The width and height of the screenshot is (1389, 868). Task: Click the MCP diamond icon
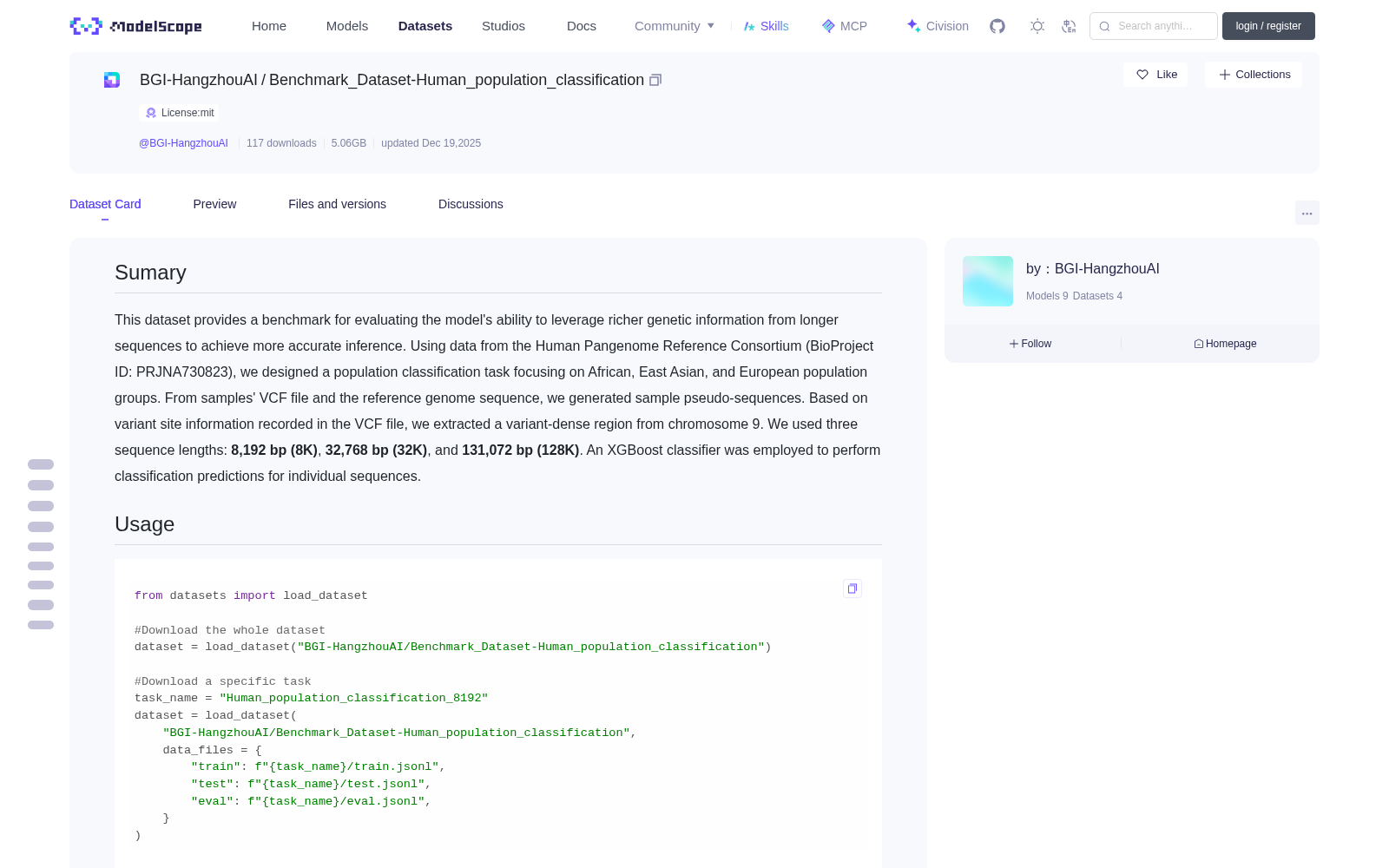tap(828, 26)
